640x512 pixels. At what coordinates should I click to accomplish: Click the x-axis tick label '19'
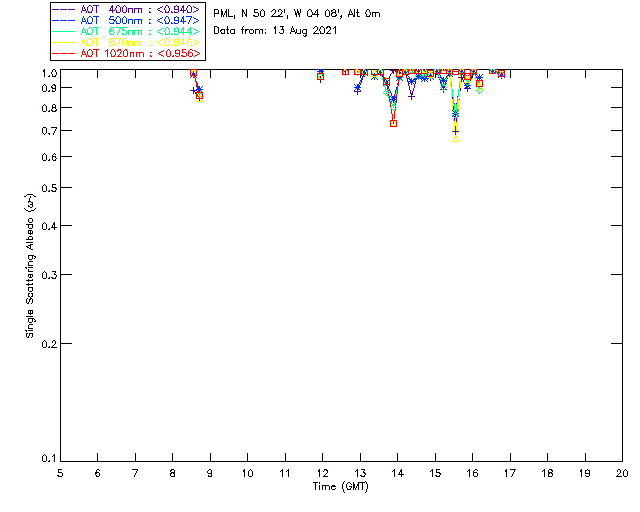(x=585, y=473)
